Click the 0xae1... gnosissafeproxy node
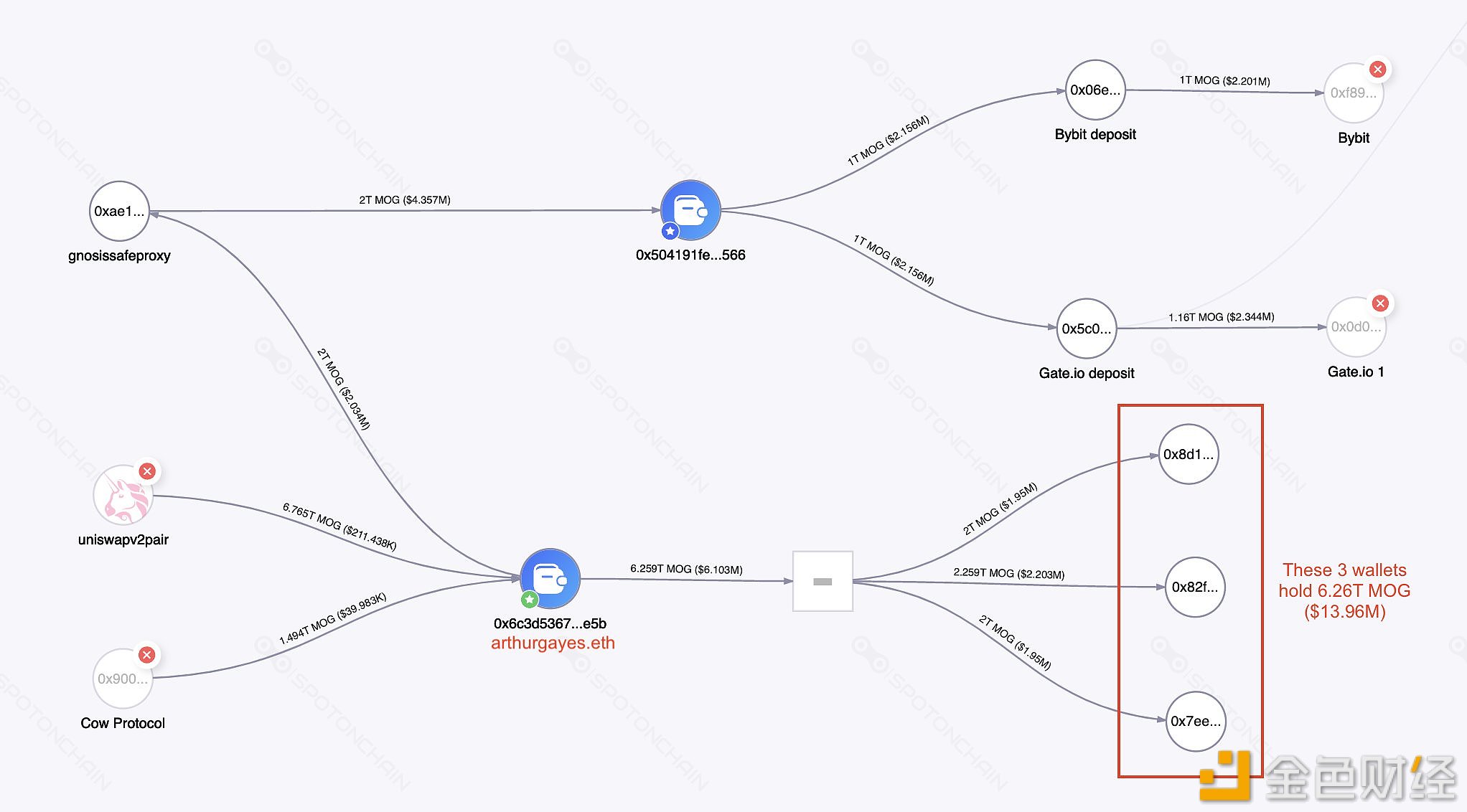The width and height of the screenshot is (1467, 812). pos(119,211)
